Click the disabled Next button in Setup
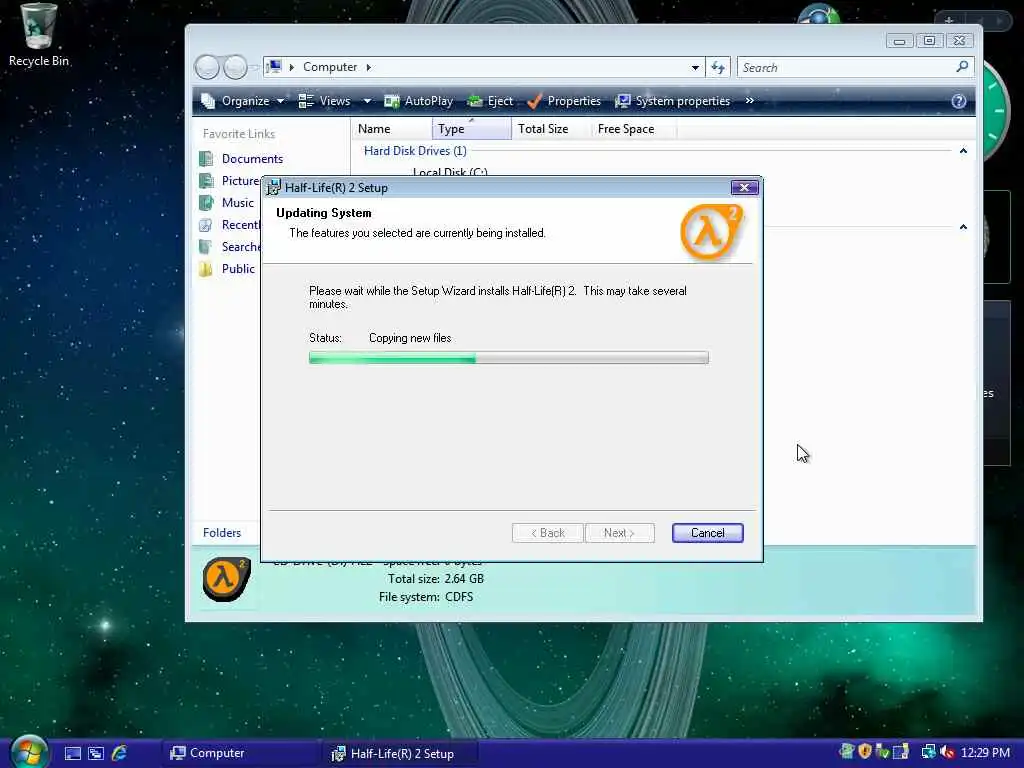Screen dimensions: 1024x768 [619, 533]
